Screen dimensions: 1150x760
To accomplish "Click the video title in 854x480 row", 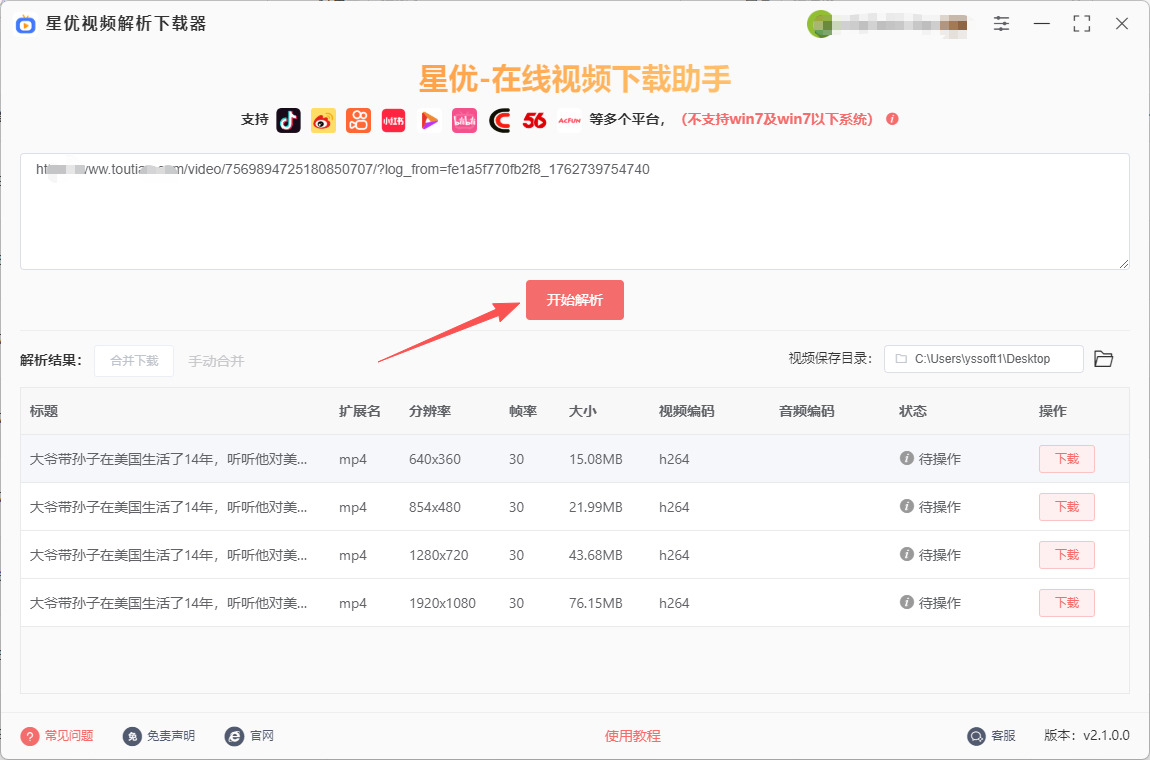I will [169, 507].
